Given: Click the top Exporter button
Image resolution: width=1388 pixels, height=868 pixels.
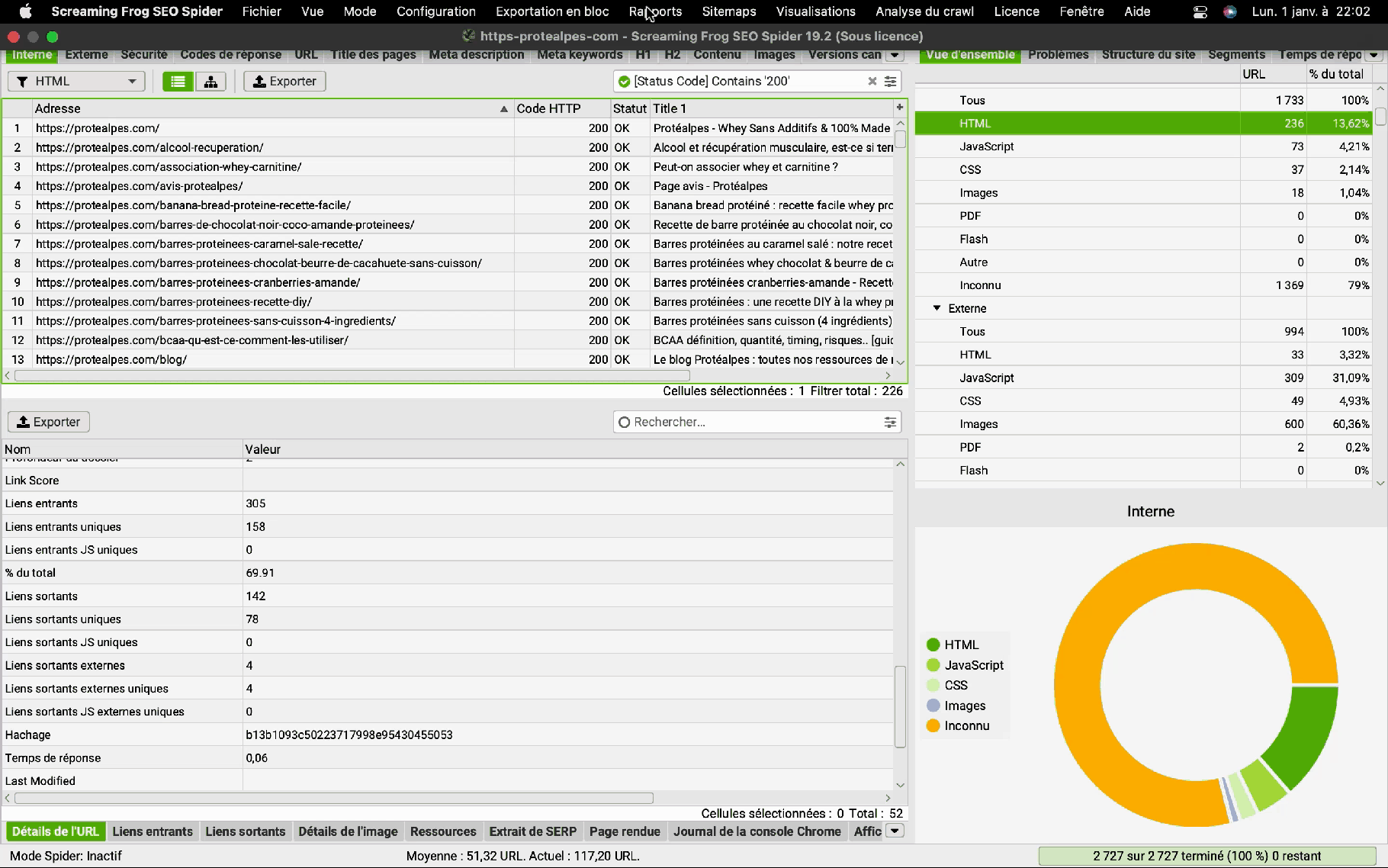Looking at the screenshot, I should point(284,82).
